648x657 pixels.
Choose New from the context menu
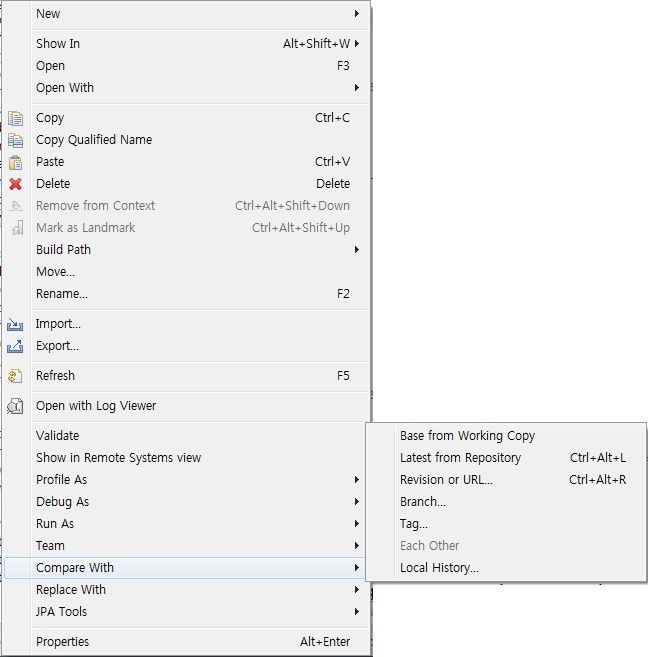click(x=186, y=14)
